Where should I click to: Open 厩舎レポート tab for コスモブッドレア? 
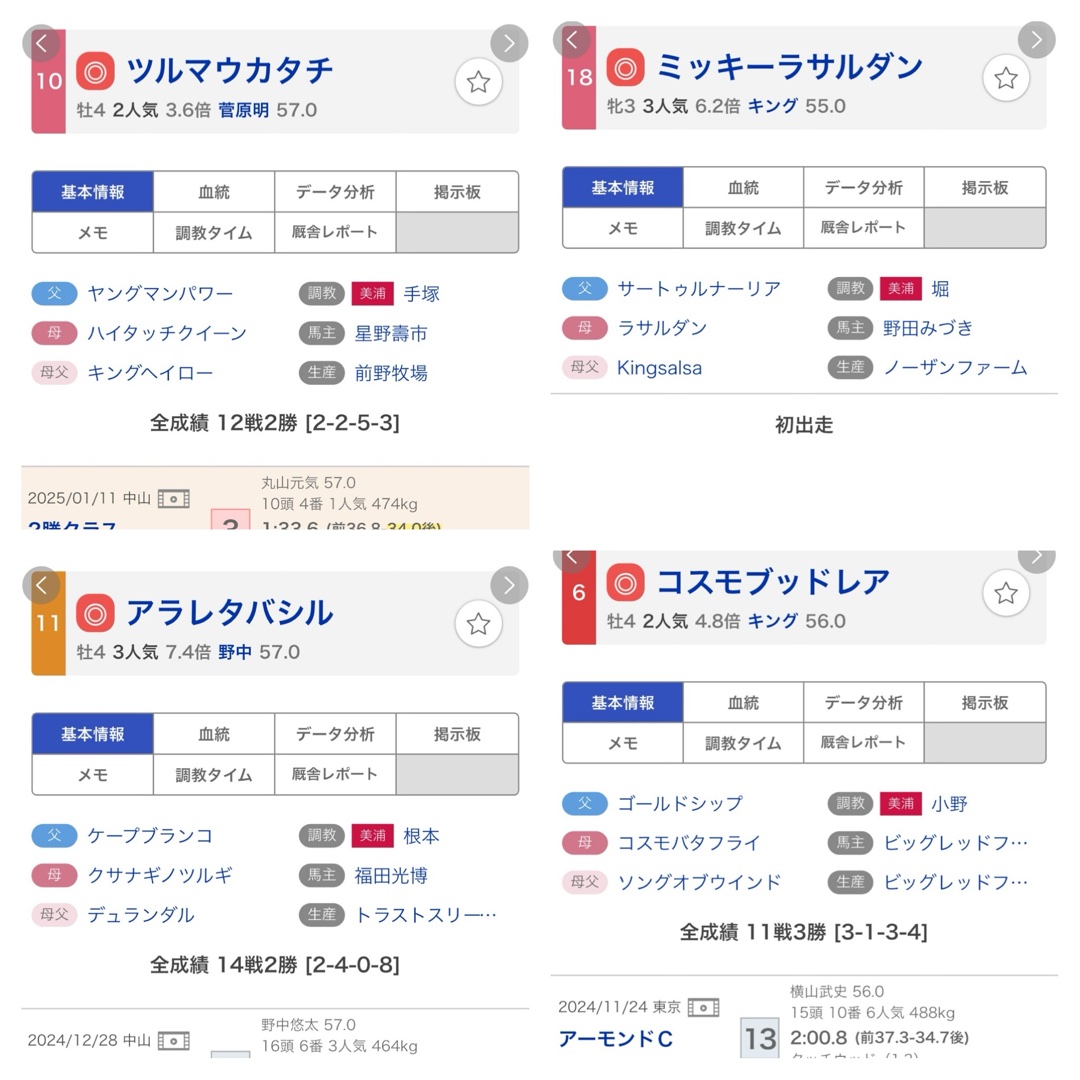point(864,742)
